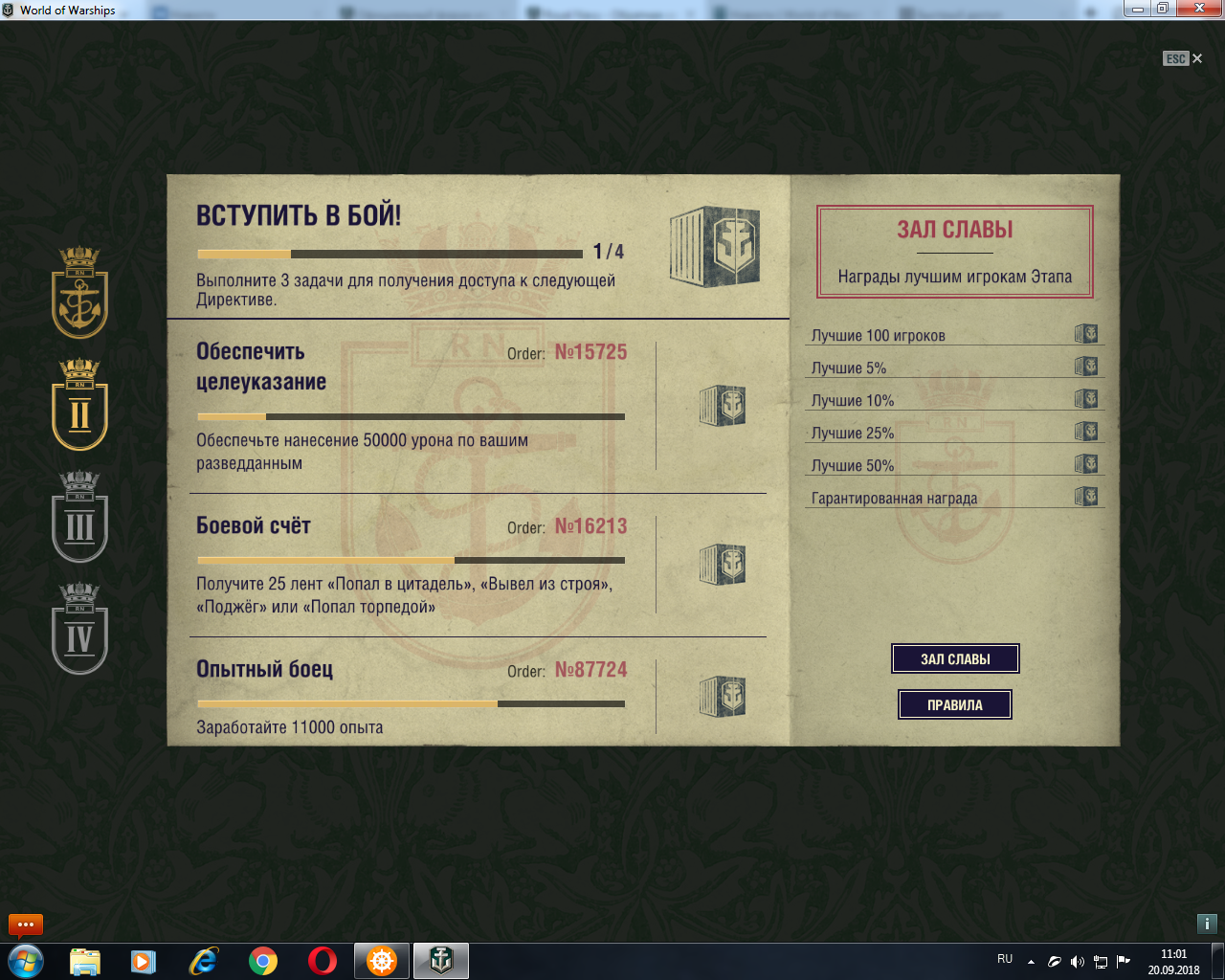This screenshot has width=1225, height=980.
Task: Click container reward for Order №87724
Action: click(723, 697)
